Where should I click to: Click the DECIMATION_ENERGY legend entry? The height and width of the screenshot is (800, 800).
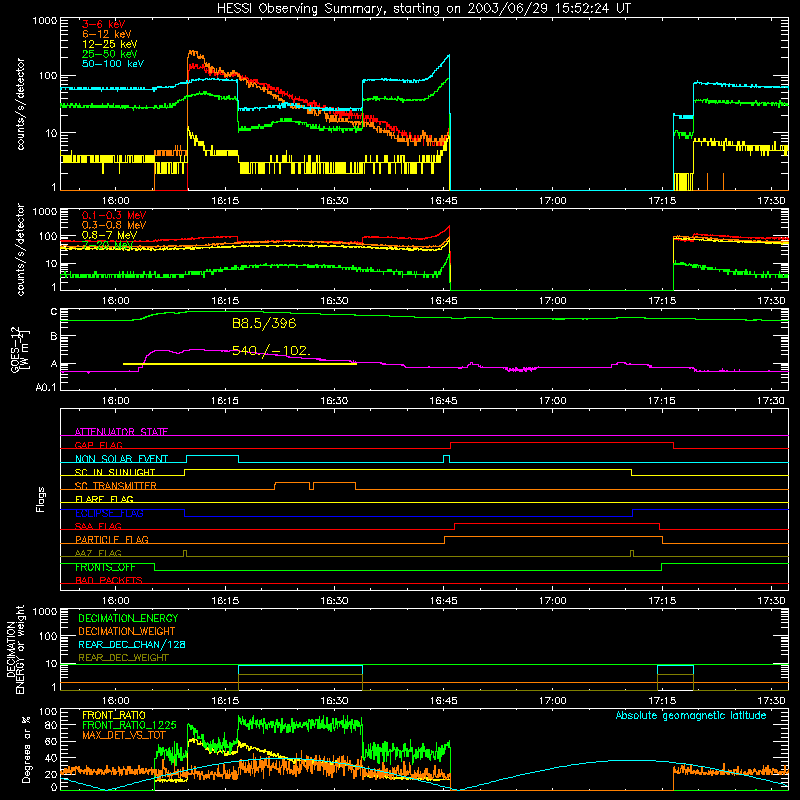[x=128, y=618]
